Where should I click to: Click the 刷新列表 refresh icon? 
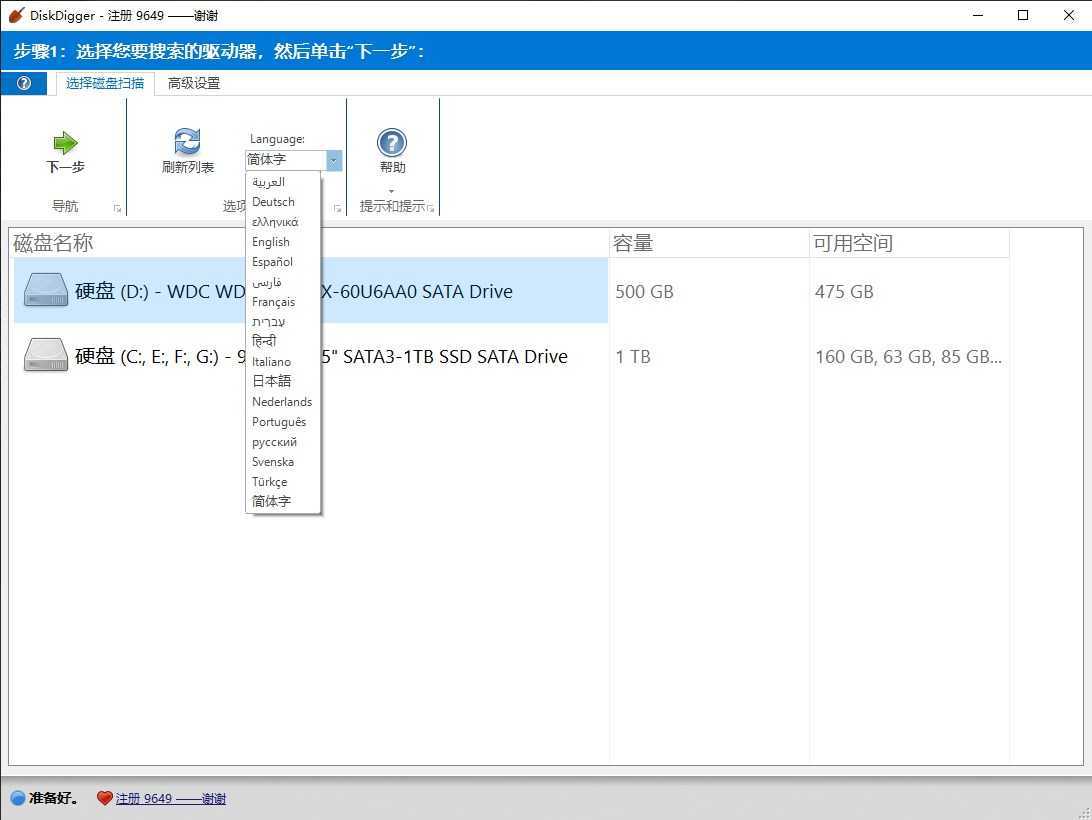point(187,143)
